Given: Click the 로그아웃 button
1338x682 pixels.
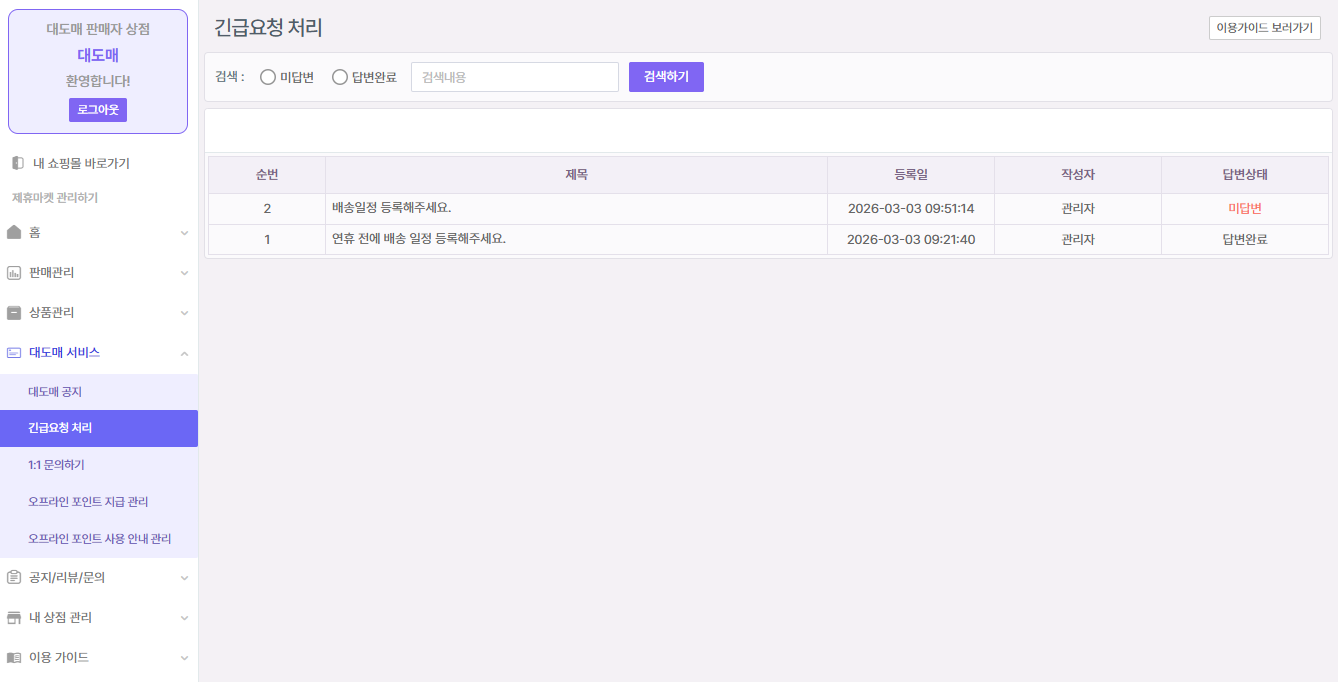Looking at the screenshot, I should click(x=98, y=110).
